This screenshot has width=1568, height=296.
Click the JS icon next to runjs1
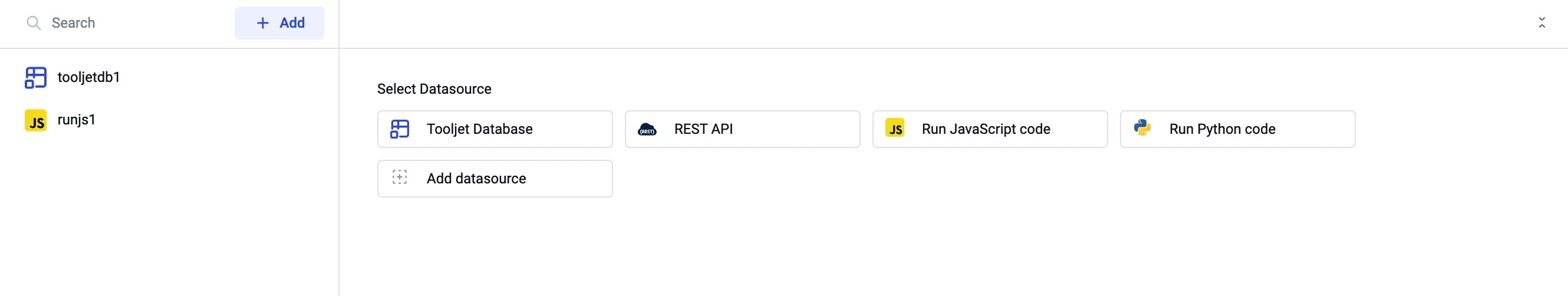coord(35,121)
